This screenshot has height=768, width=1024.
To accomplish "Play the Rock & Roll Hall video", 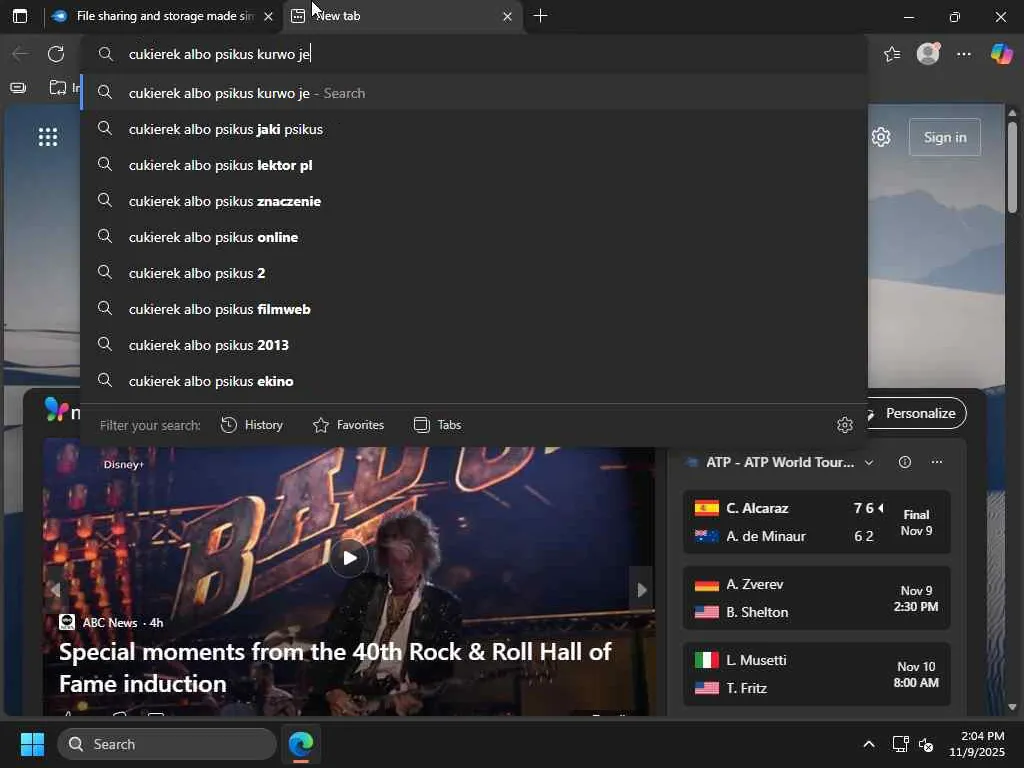I will pyautogui.click(x=349, y=558).
